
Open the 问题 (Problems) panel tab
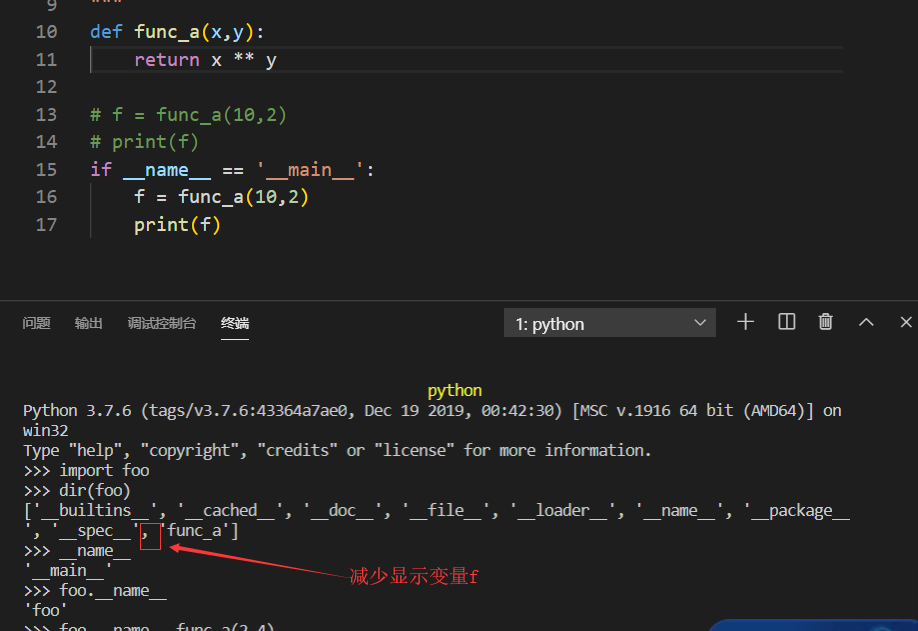click(36, 323)
